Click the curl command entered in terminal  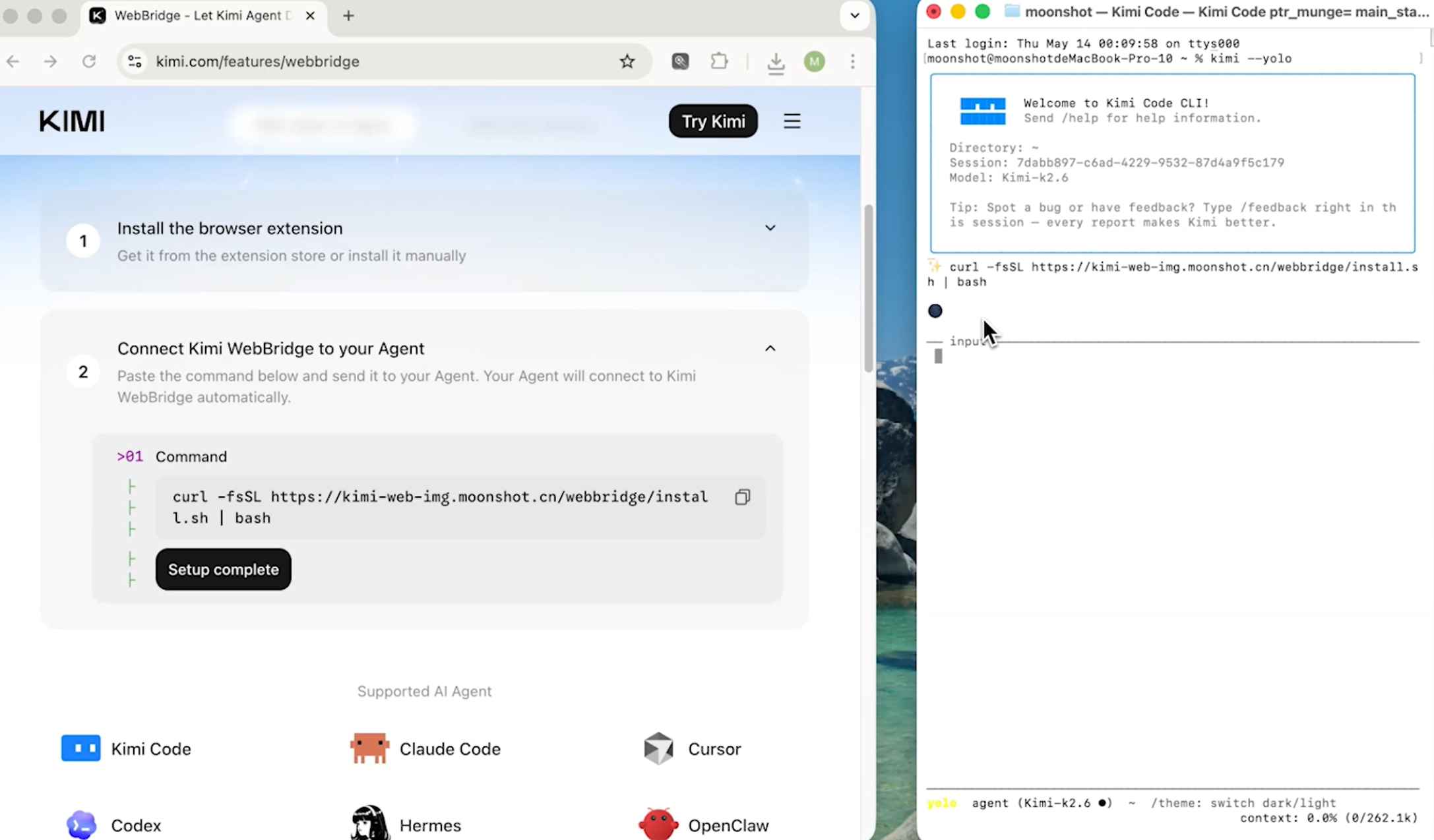1173,274
